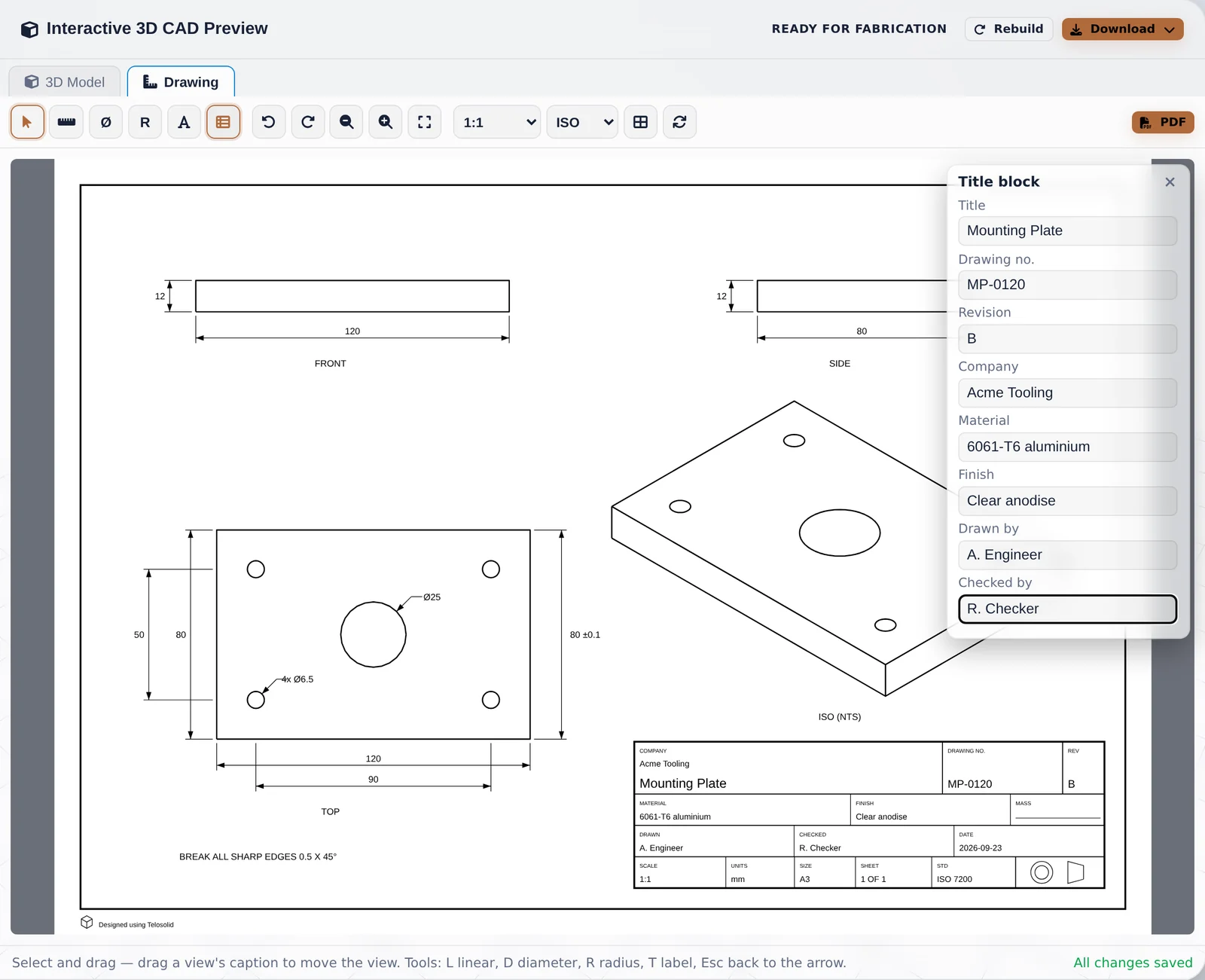This screenshot has width=1205, height=980.
Task: Toggle the title block panel button
Action: 223,122
